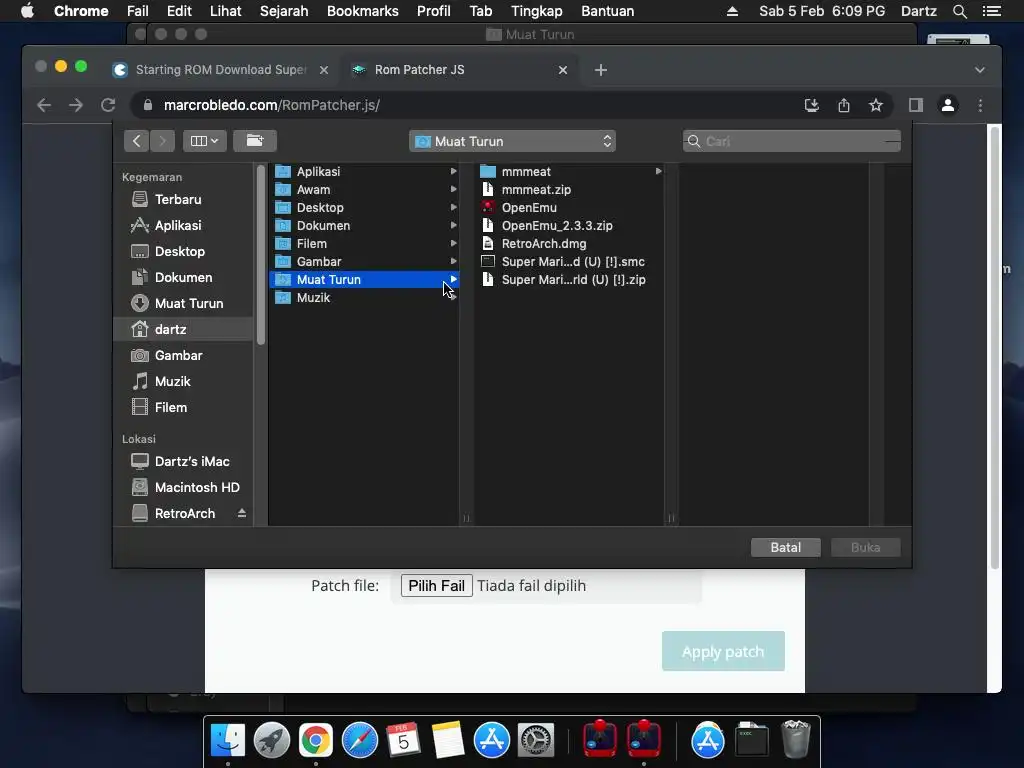Screen dimensions: 1024x768
Task: Open the Tingkap menu
Action: (537, 11)
